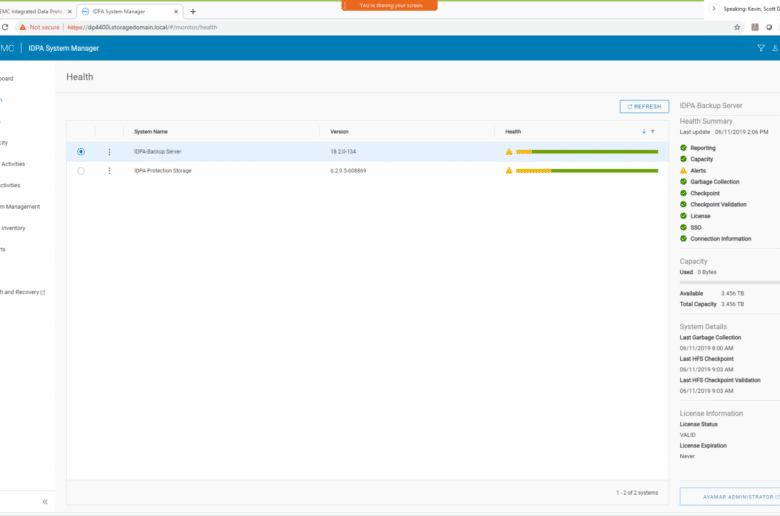780x516 pixels.
Task: Click the Garbage Collection summary label
Action: [x=715, y=182]
